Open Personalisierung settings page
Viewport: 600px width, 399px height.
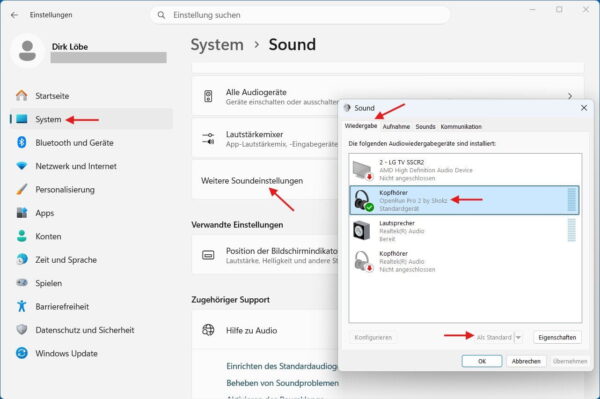coord(91,189)
